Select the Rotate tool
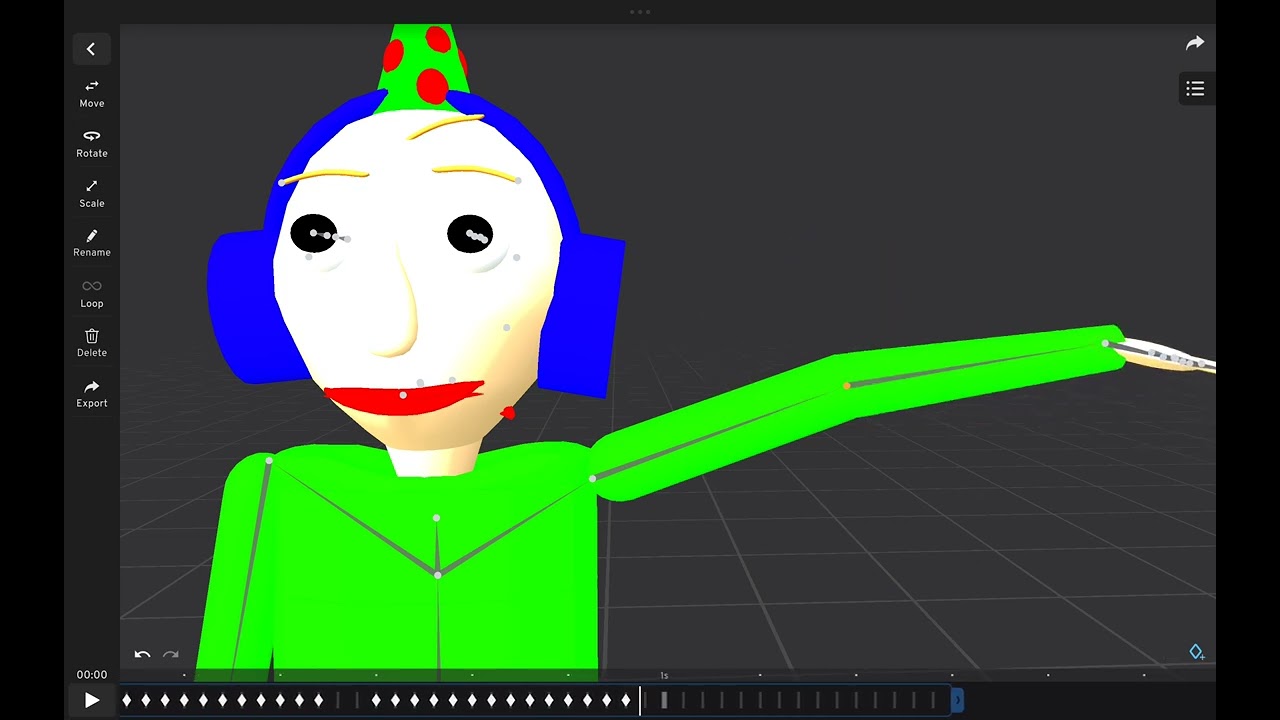Screen dimensions: 1280x720 coord(92,144)
